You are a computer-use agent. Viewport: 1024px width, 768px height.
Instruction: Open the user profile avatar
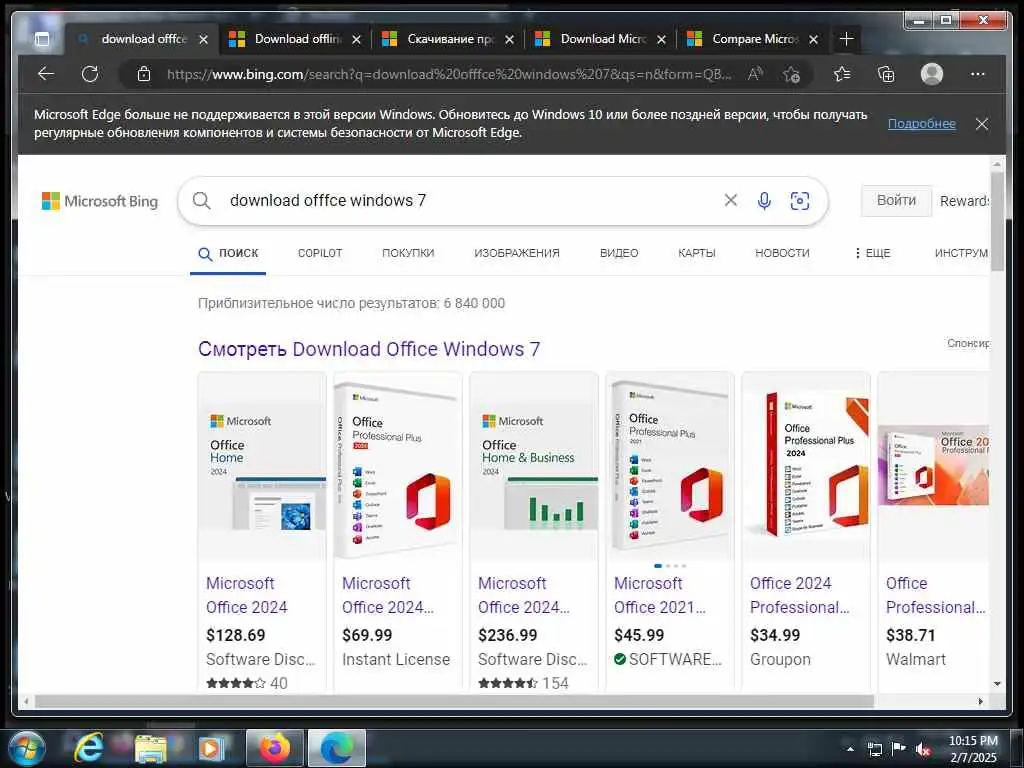coord(932,74)
